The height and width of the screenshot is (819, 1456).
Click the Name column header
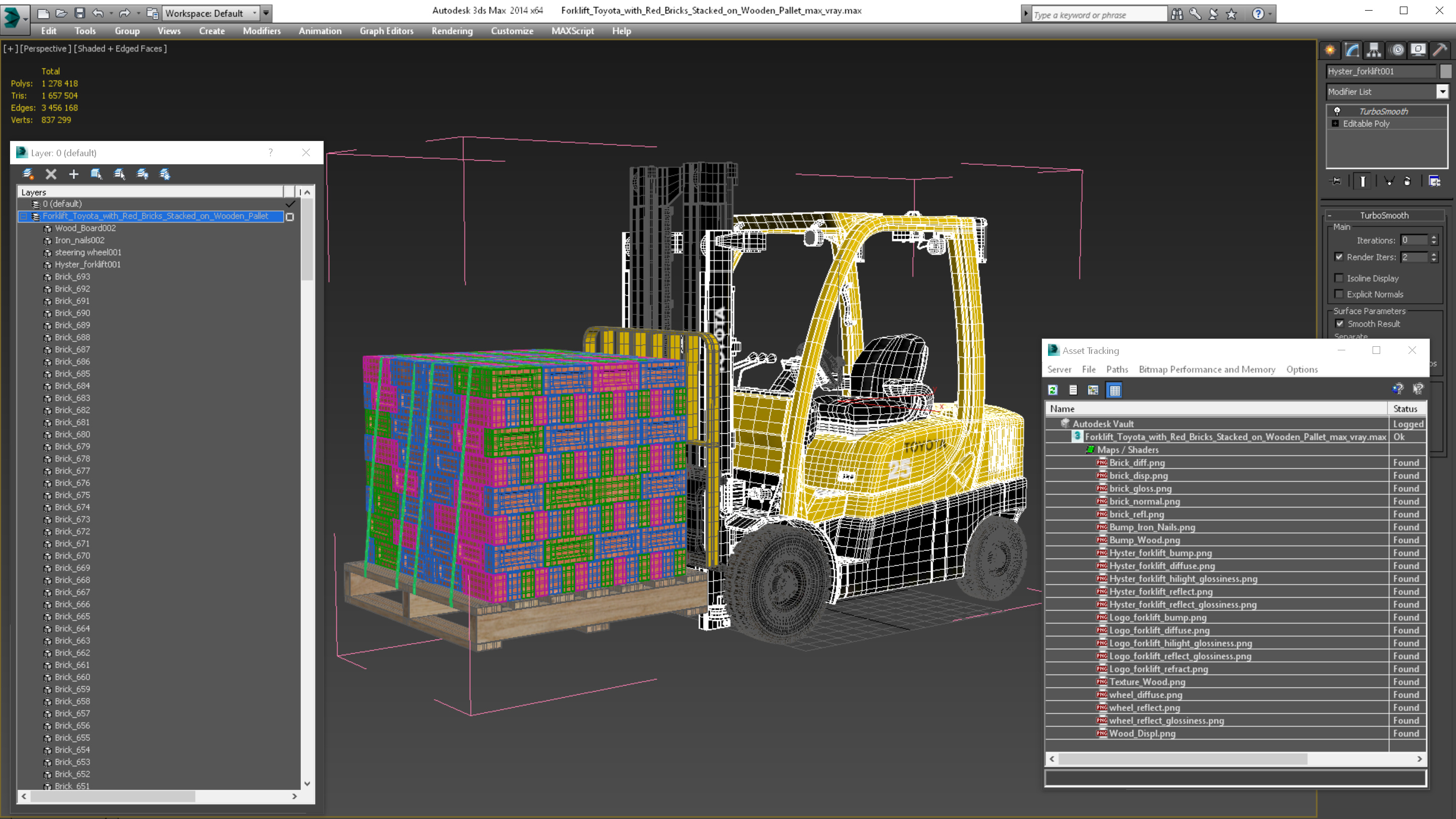tap(1217, 408)
